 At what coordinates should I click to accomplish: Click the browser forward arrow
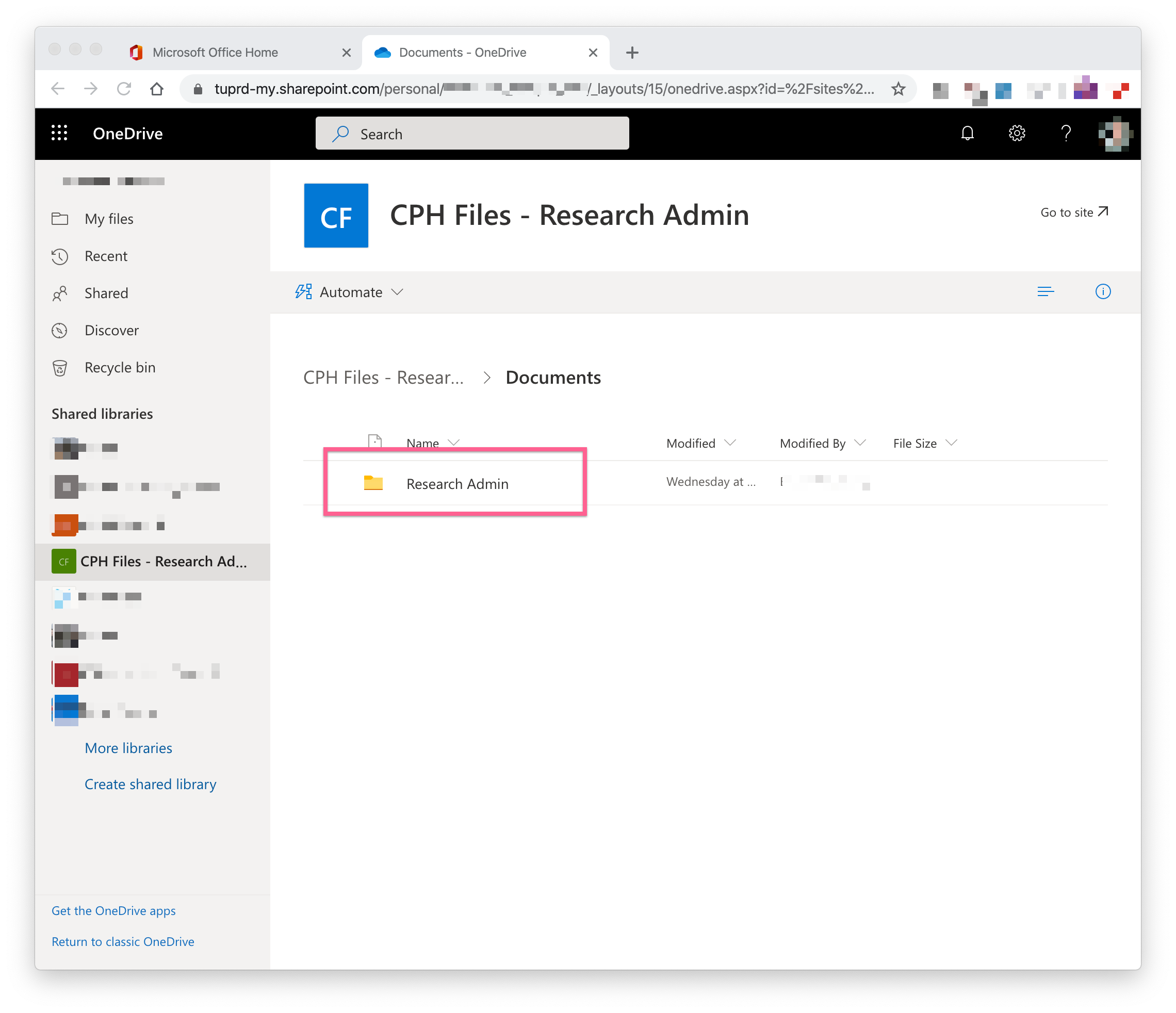91,89
